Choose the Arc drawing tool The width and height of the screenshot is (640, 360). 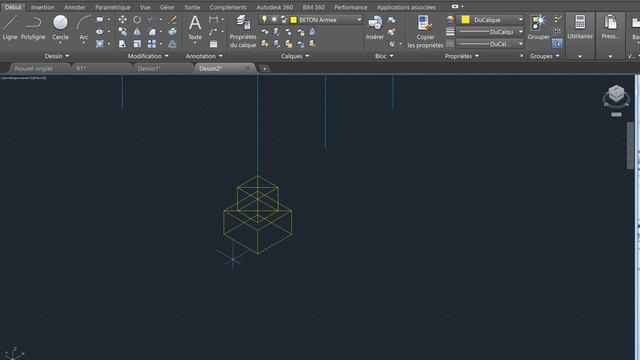84,27
